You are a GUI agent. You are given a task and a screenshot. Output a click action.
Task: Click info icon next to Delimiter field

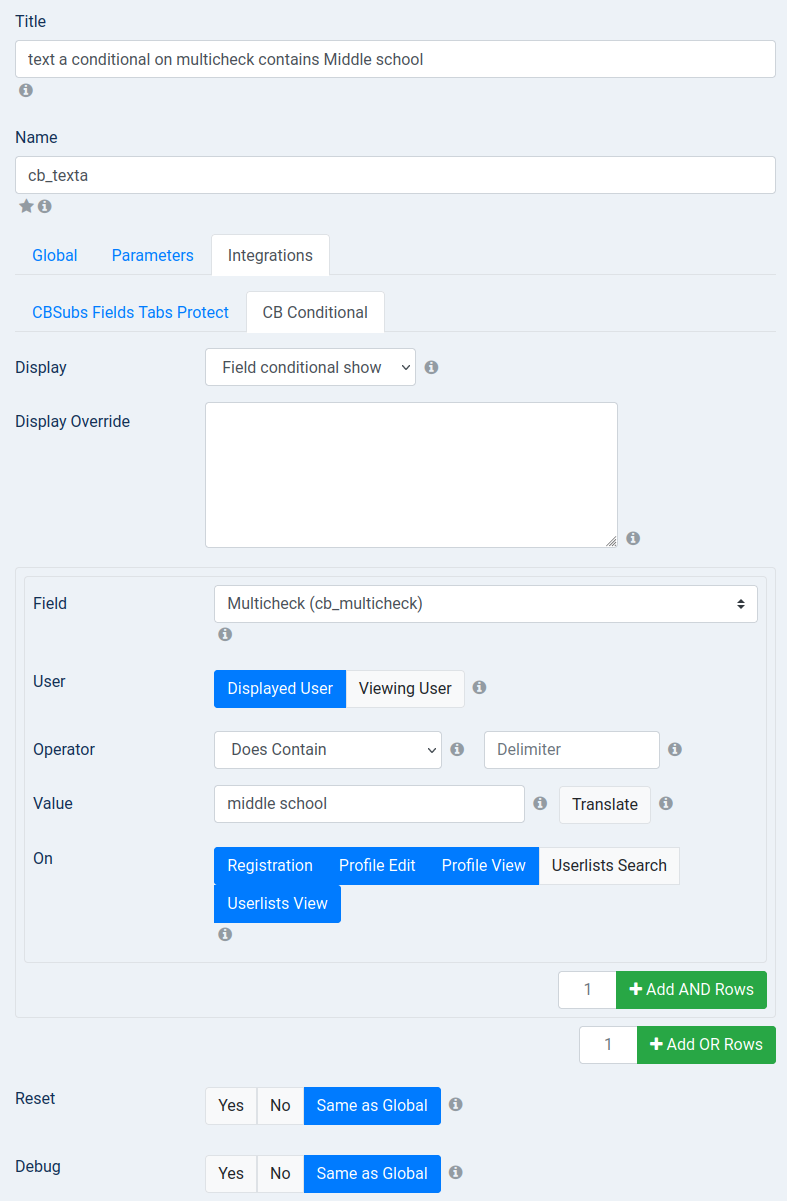click(675, 749)
